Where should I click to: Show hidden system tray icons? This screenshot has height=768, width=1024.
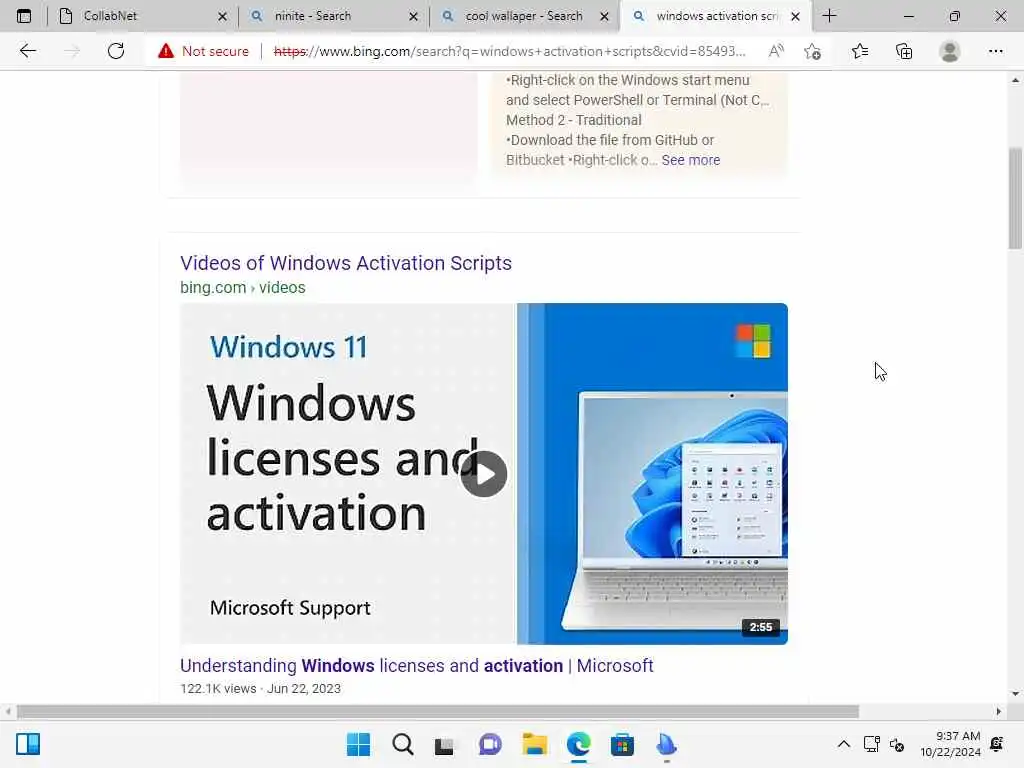844,744
